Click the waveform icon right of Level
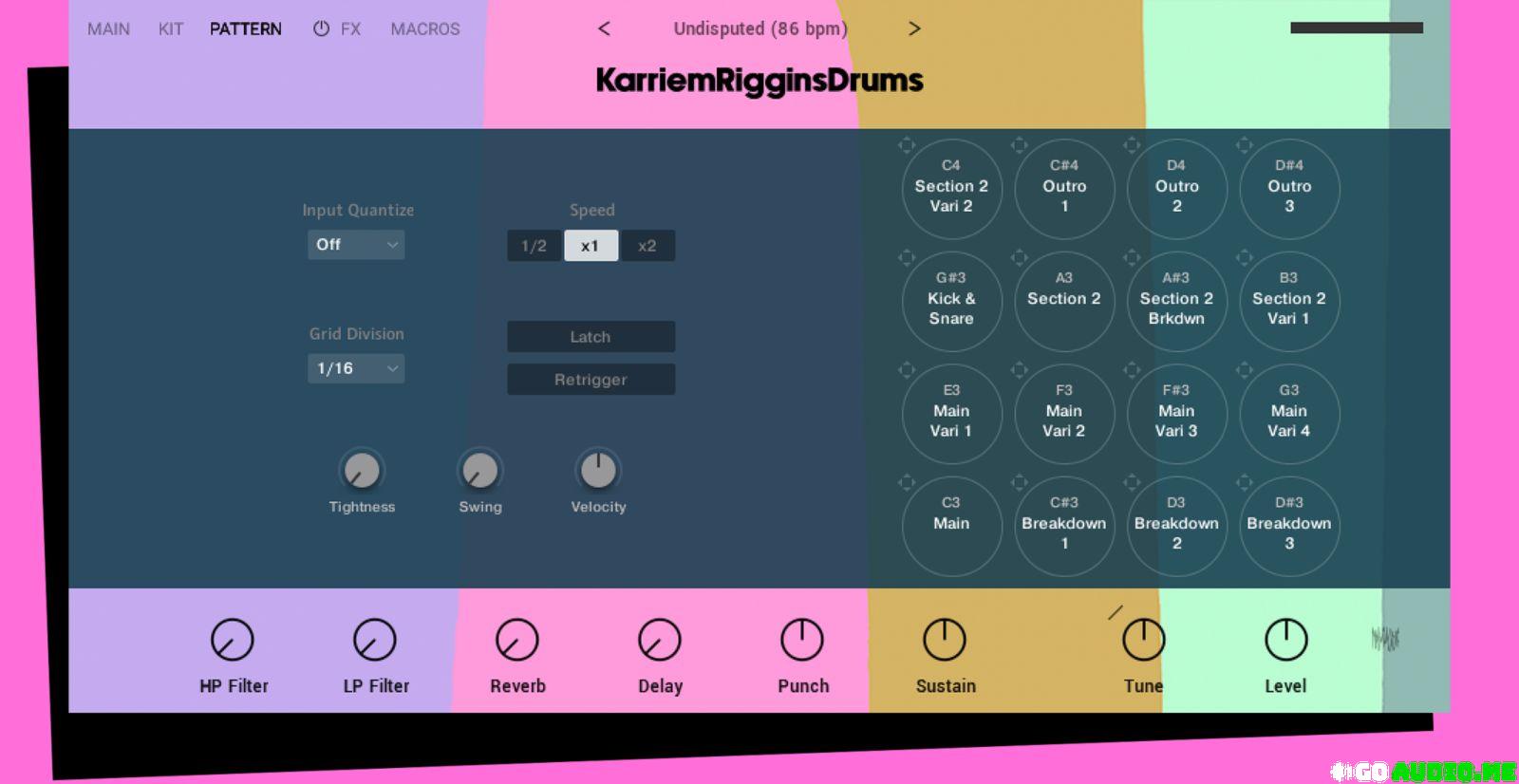The image size is (1519, 784). 1385,639
